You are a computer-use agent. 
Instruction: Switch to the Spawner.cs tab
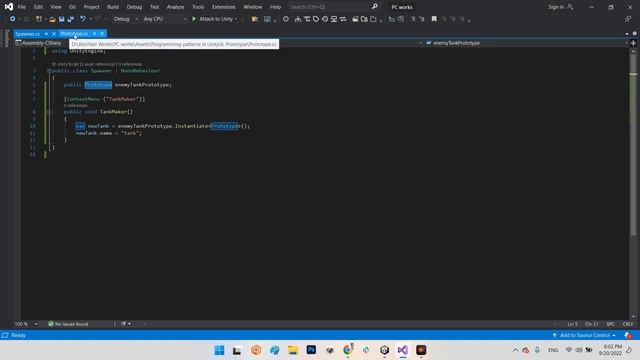pyautogui.click(x=28, y=34)
